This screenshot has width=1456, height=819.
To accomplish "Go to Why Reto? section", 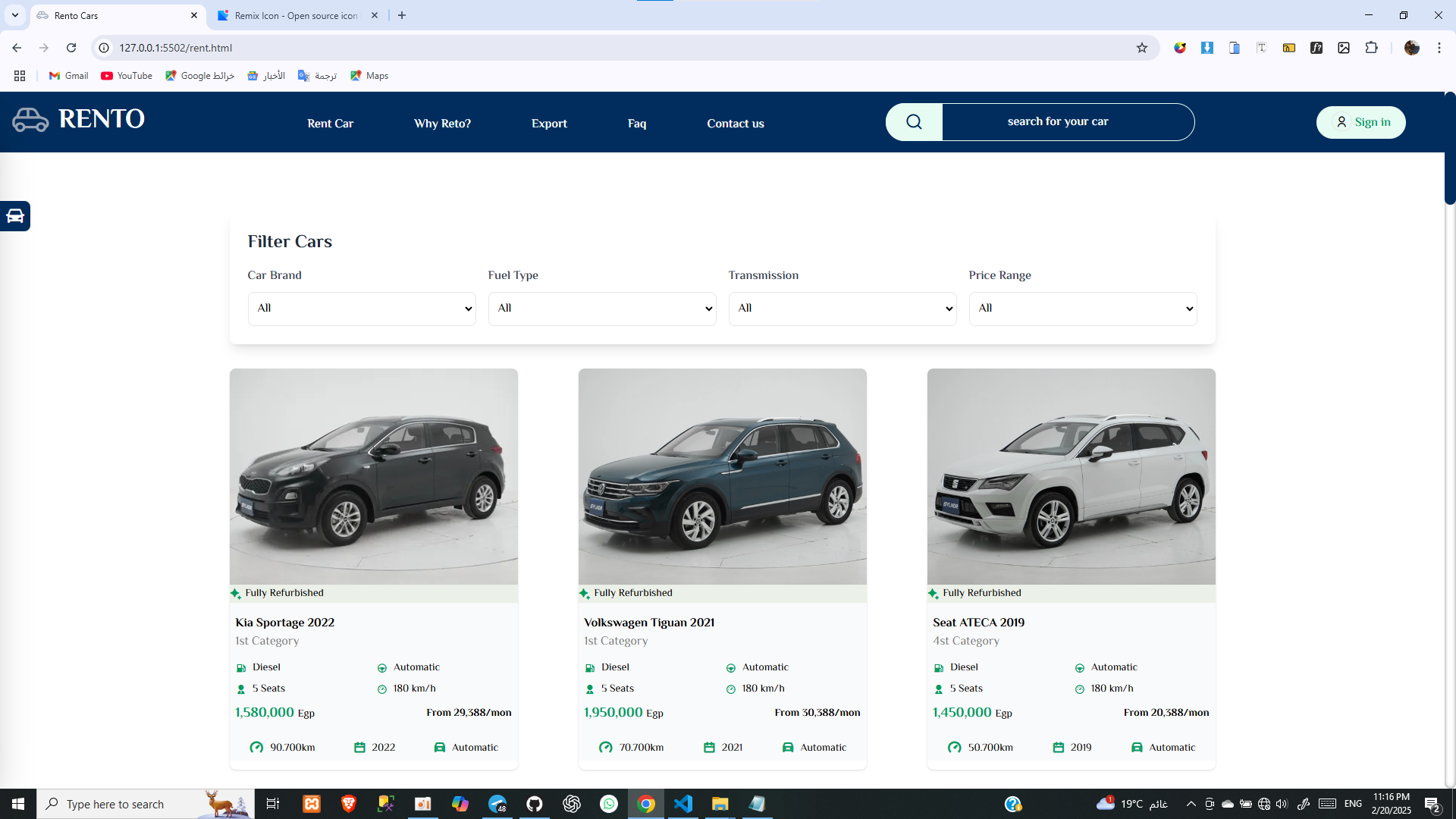I will (442, 124).
